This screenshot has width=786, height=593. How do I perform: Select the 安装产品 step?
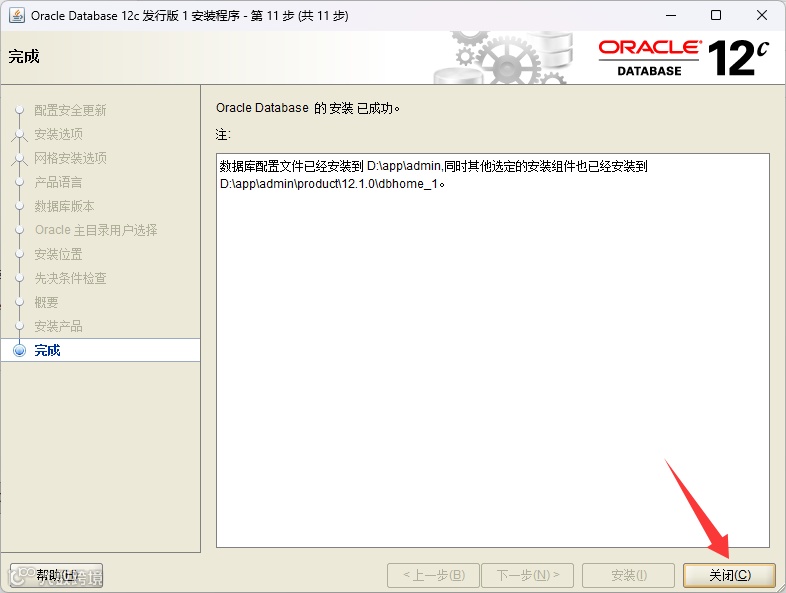tap(58, 326)
